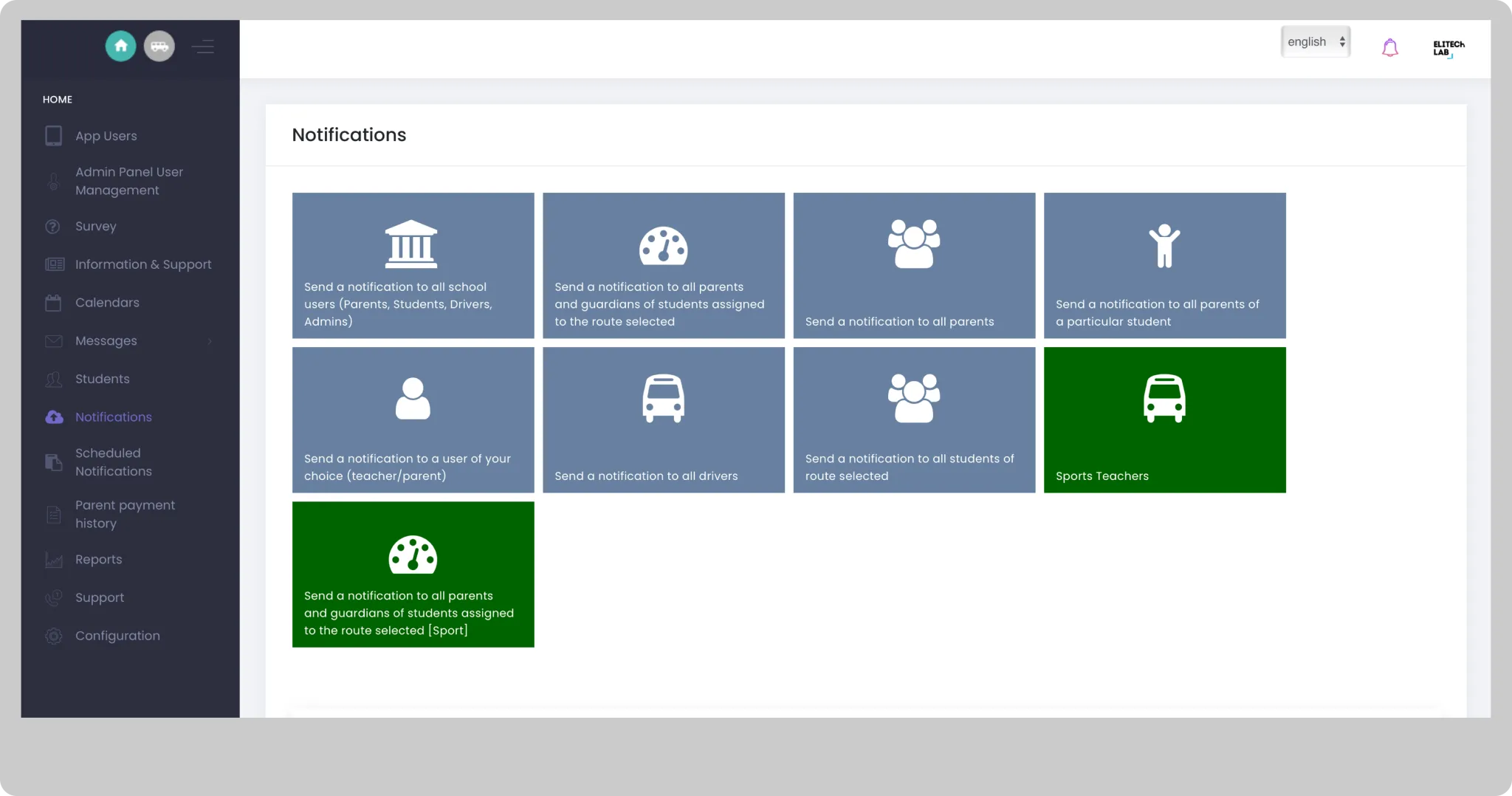1512x796 pixels.
Task: Click the Elitech Lab profile logo
Action: [x=1448, y=48]
